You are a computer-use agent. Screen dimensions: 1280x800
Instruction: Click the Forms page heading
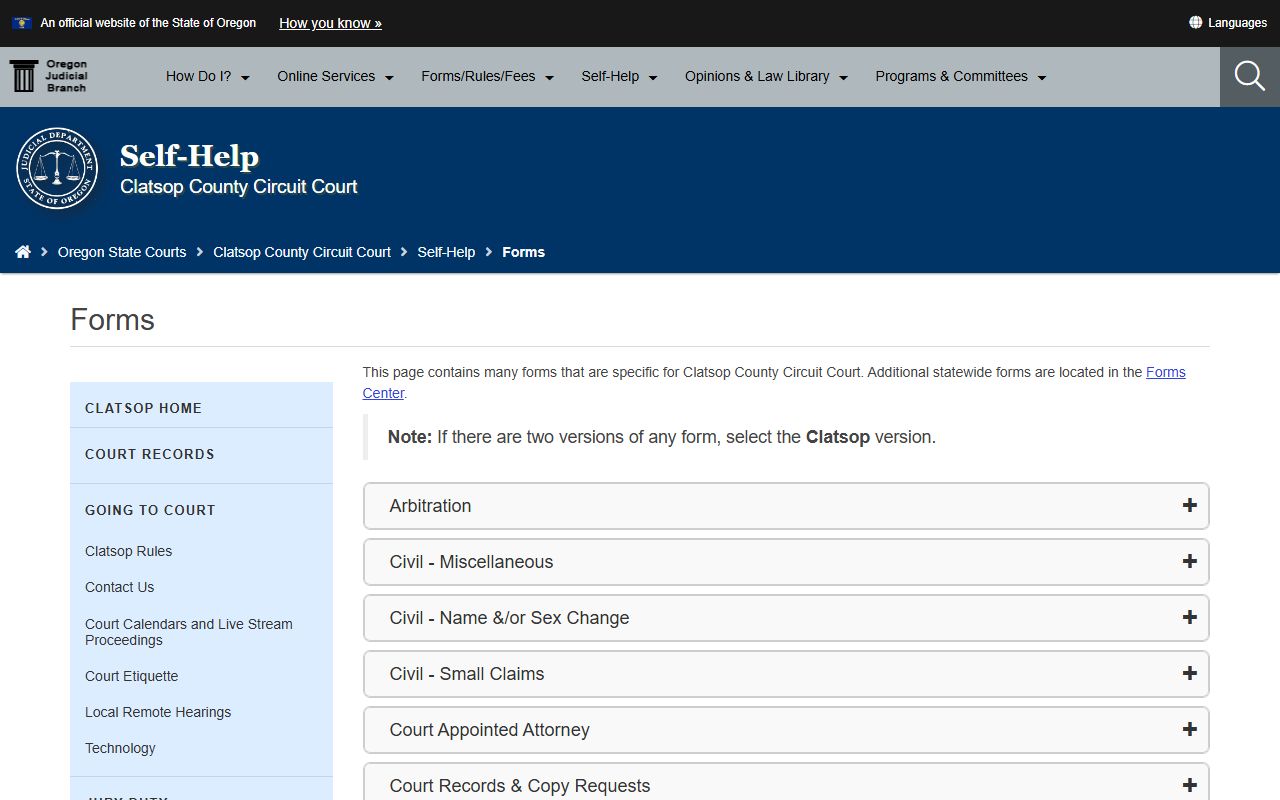[112, 320]
